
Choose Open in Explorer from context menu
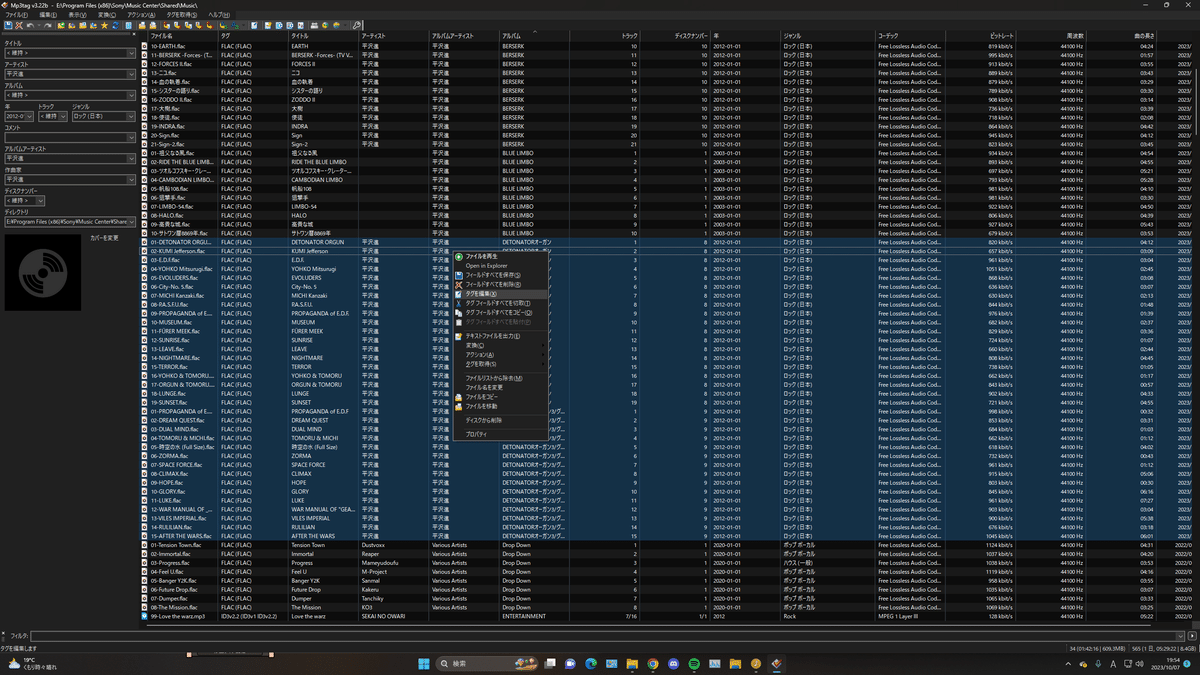click(x=499, y=266)
